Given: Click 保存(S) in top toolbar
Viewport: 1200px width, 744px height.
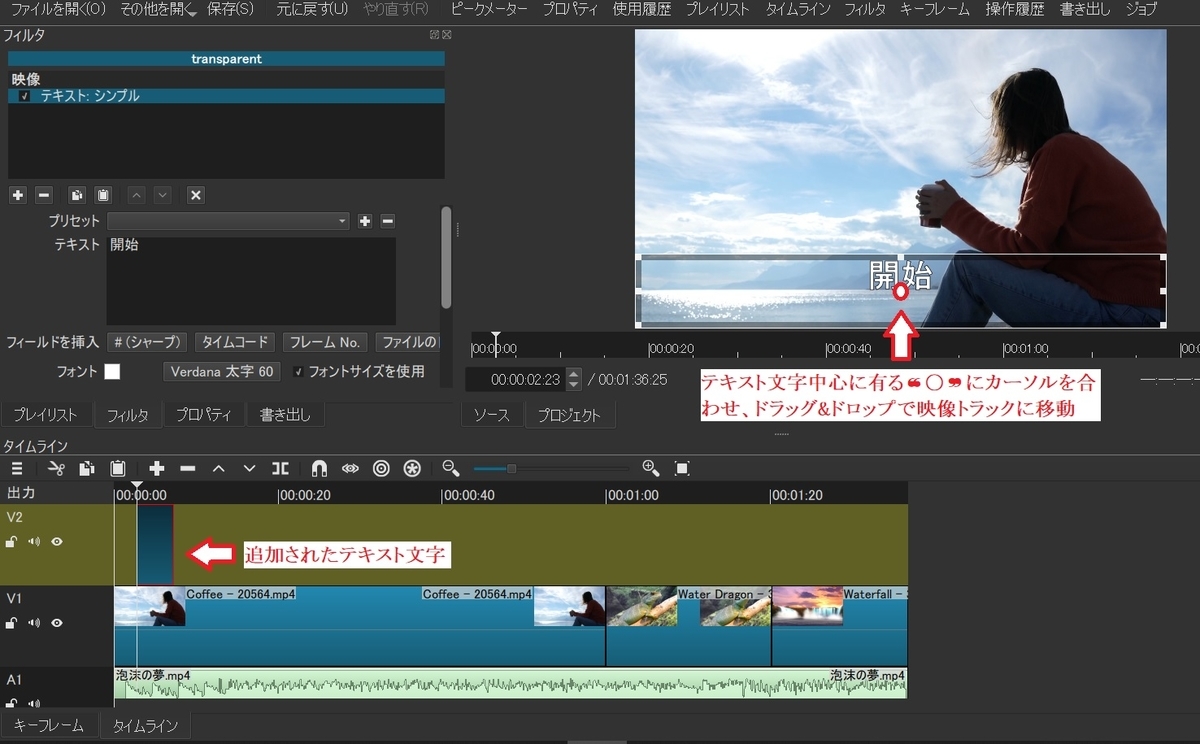Looking at the screenshot, I should click(x=230, y=9).
